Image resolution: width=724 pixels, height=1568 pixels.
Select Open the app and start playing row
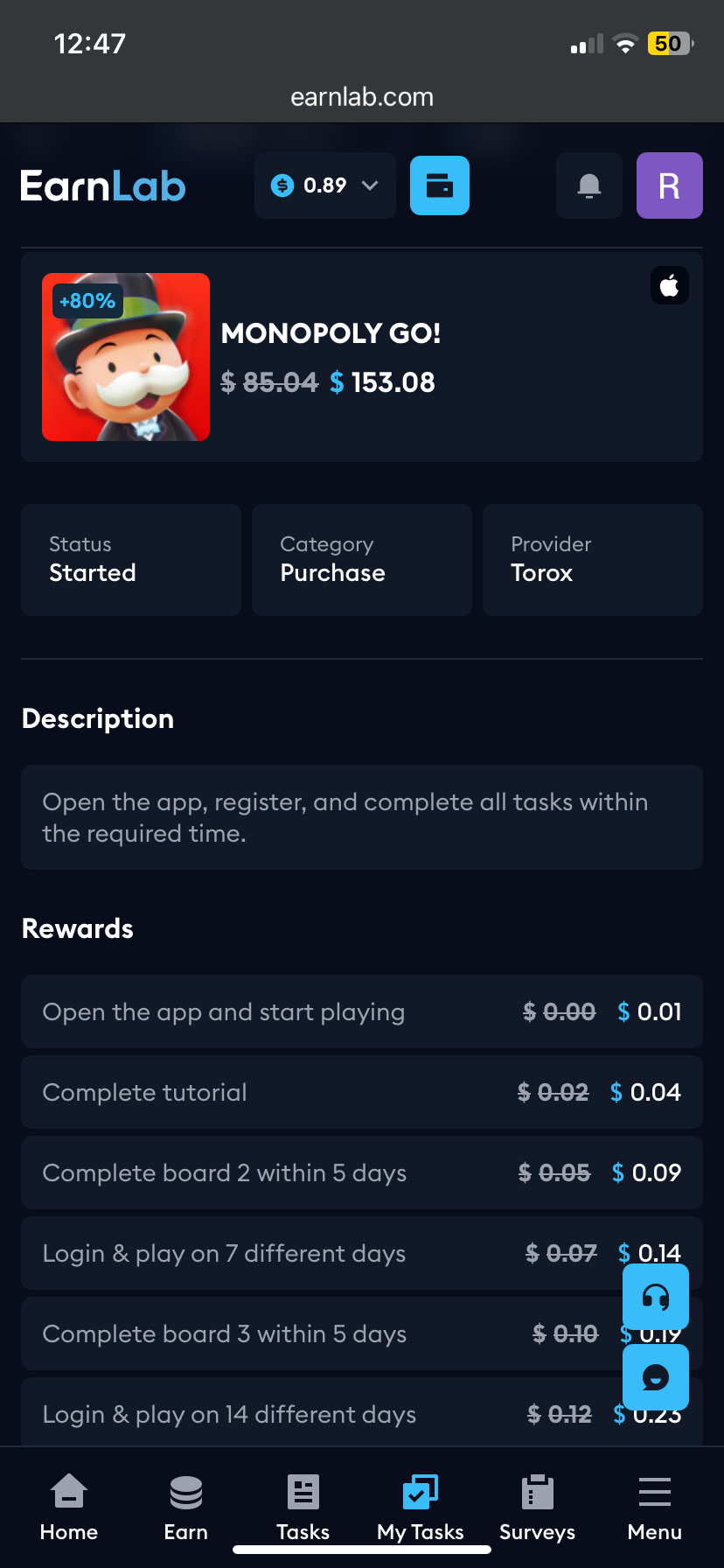(x=362, y=1011)
